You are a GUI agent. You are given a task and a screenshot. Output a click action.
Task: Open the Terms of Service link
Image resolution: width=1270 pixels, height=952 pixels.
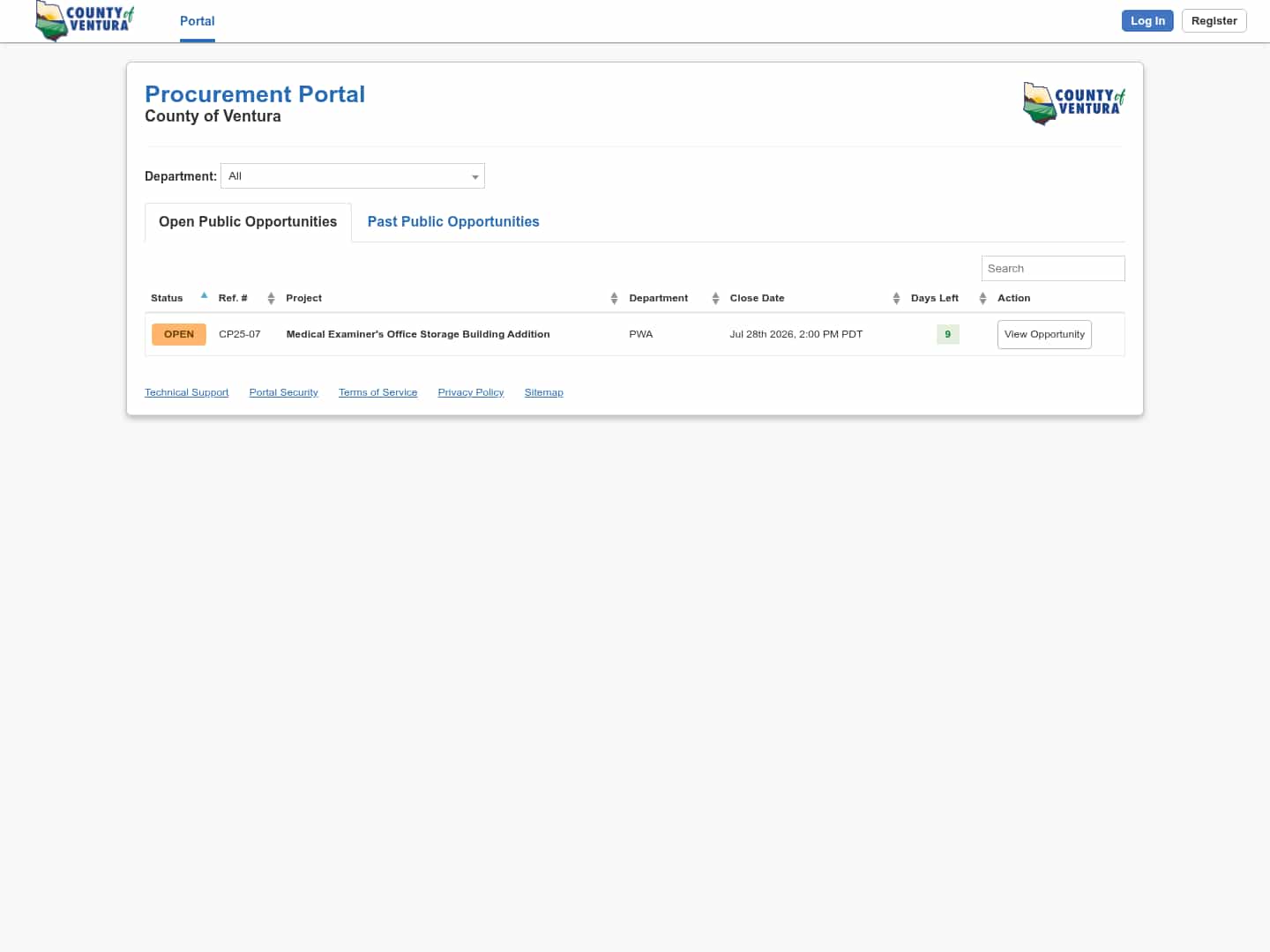(378, 392)
